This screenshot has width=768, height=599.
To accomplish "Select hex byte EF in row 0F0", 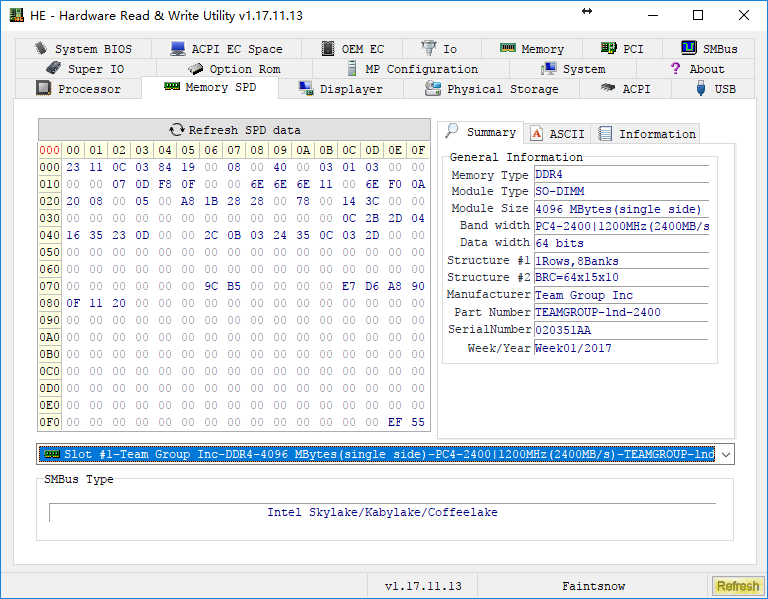I will pos(395,422).
